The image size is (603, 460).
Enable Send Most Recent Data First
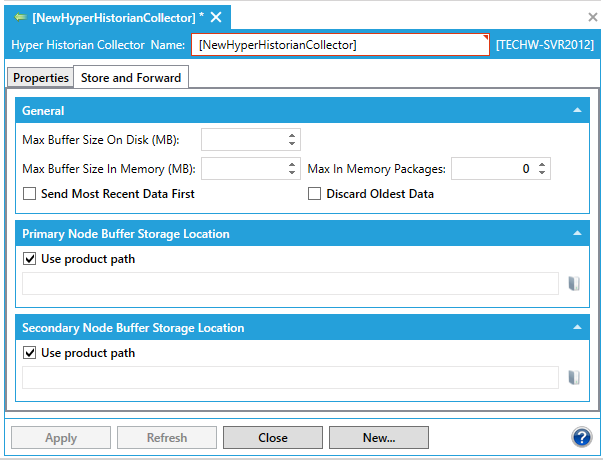[x=30, y=194]
